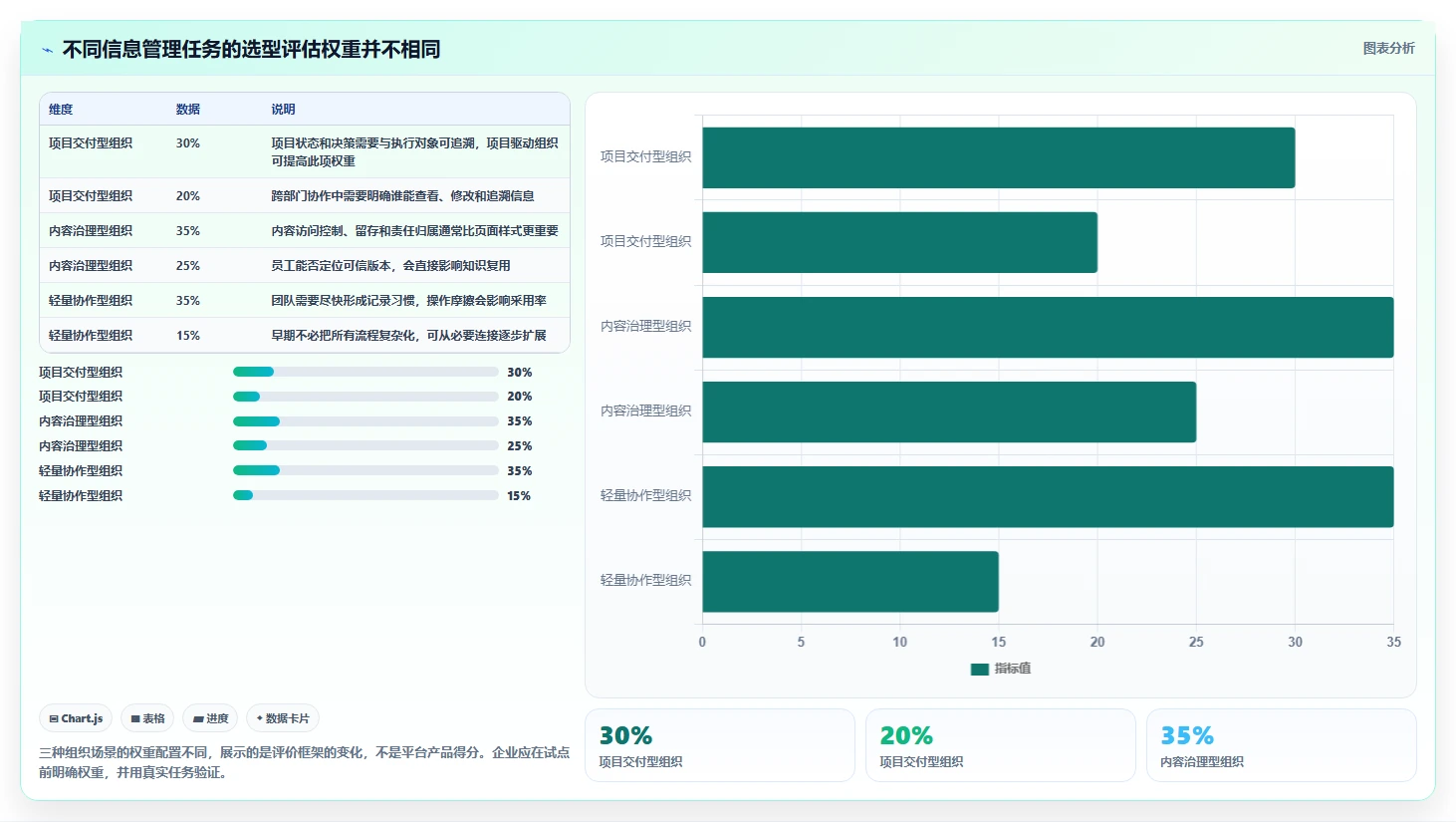This screenshot has height=822, width=1456.
Task: Click the progress bar showing 35% for 内容治理型组织
Action: [365, 421]
